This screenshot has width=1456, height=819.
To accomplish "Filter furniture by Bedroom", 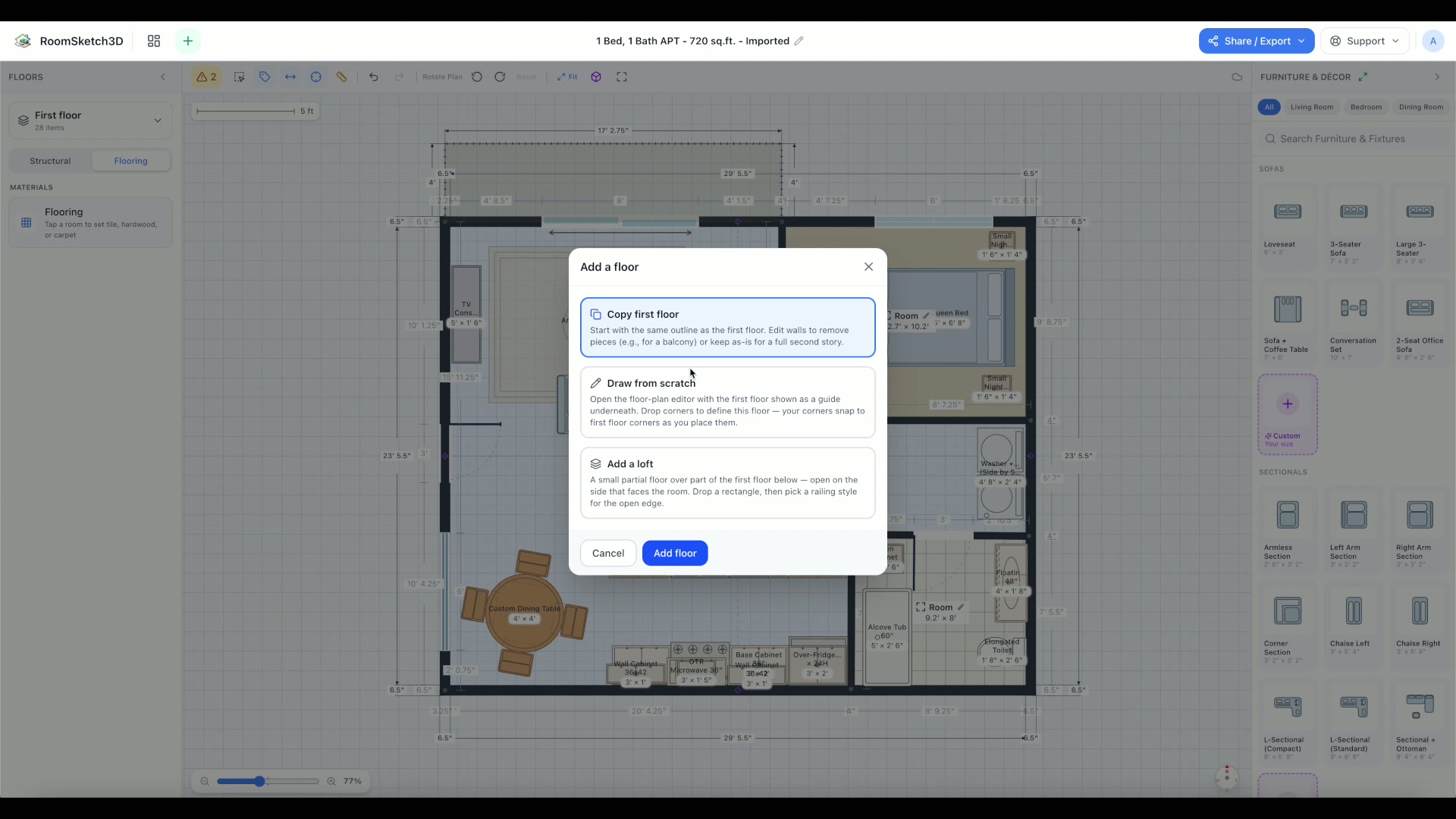I will [1366, 107].
